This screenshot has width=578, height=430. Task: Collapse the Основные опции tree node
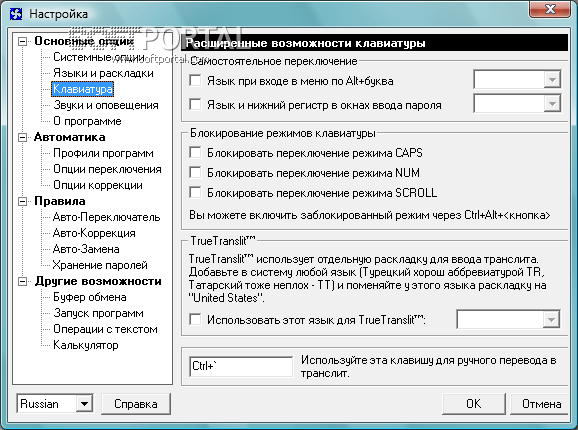pos(22,41)
